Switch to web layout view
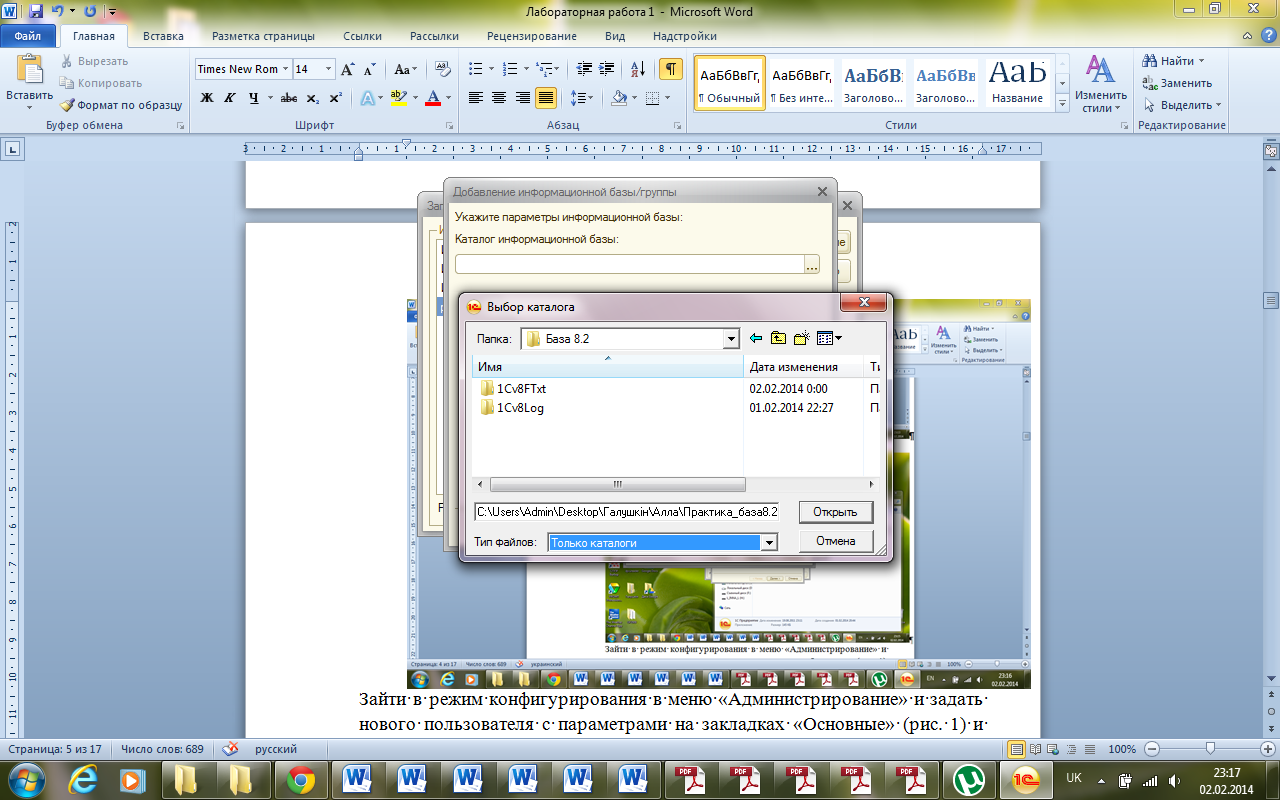 (x=1052, y=749)
